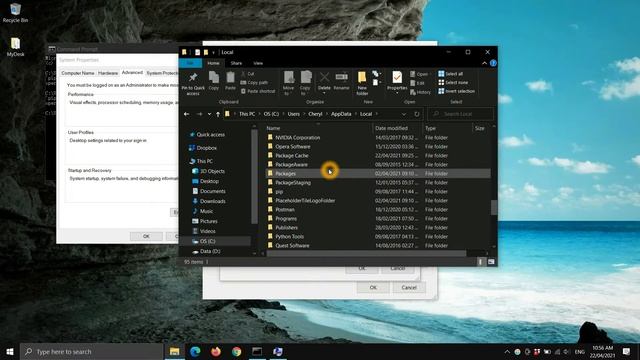Click OK in System Properties window
The image size is (640, 360).
[146, 236]
